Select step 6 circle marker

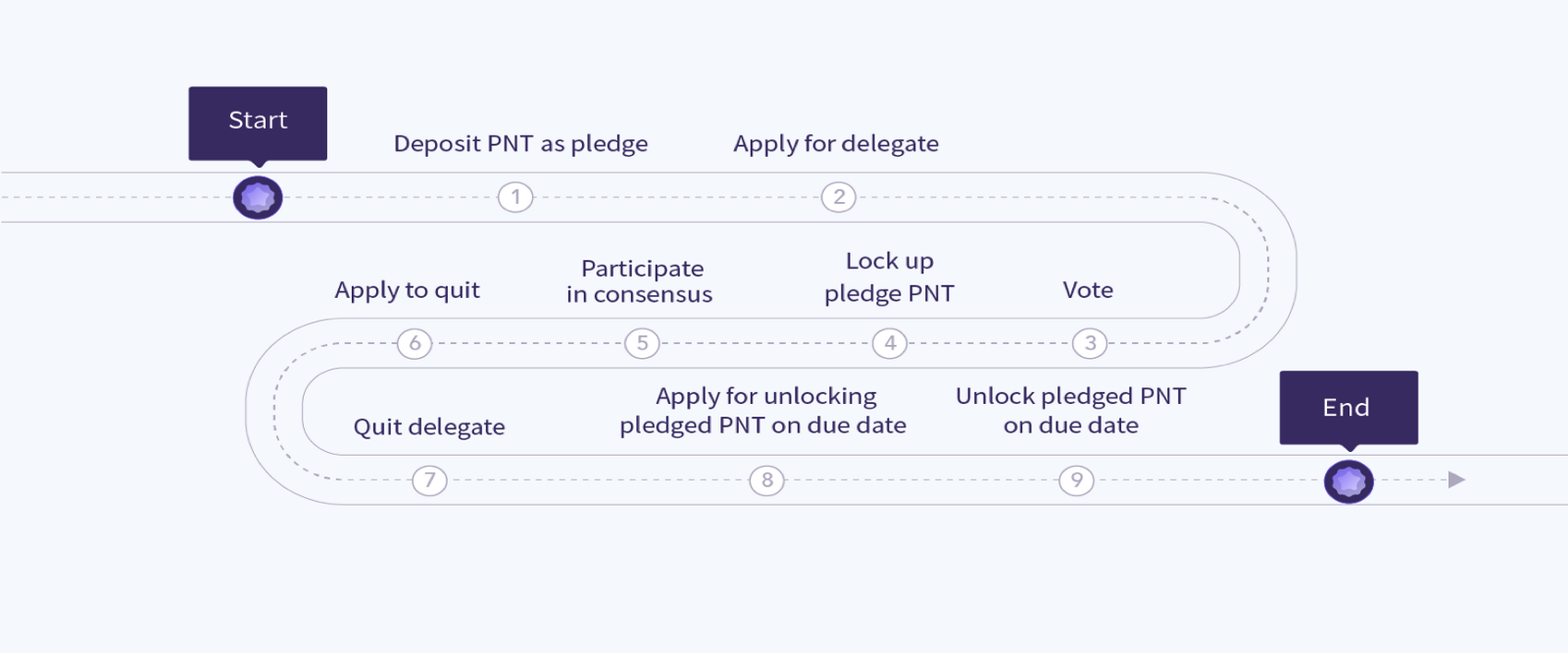click(x=415, y=343)
